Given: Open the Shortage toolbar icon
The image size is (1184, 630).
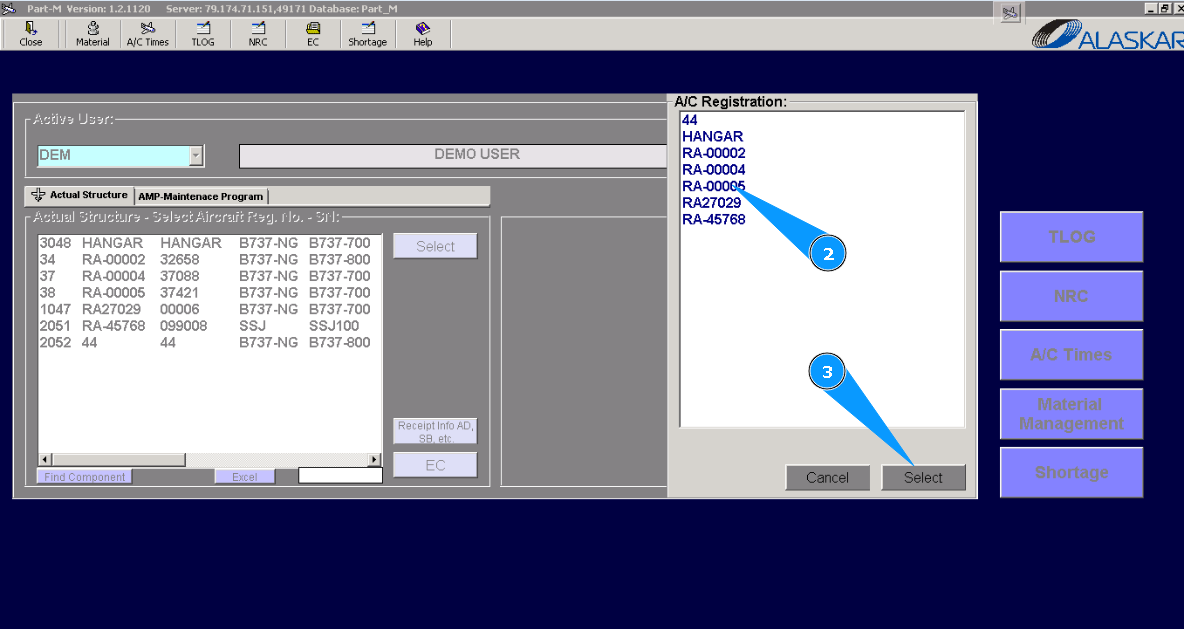Looking at the screenshot, I should (x=368, y=34).
